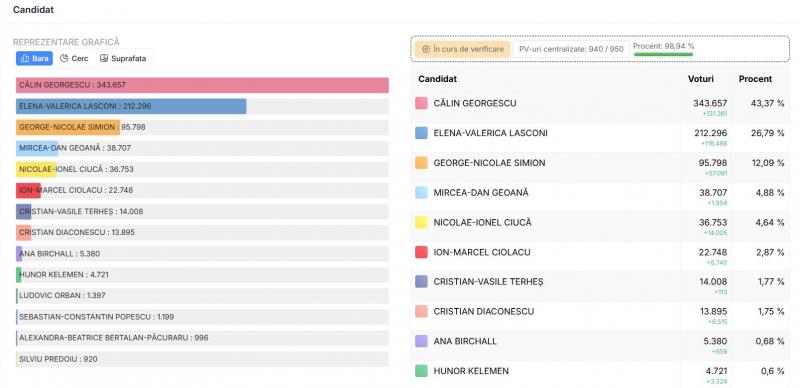The width and height of the screenshot is (800, 388).
Task: Click Elena-Valerica Lasconi blue color swatch
Action: (421, 133)
